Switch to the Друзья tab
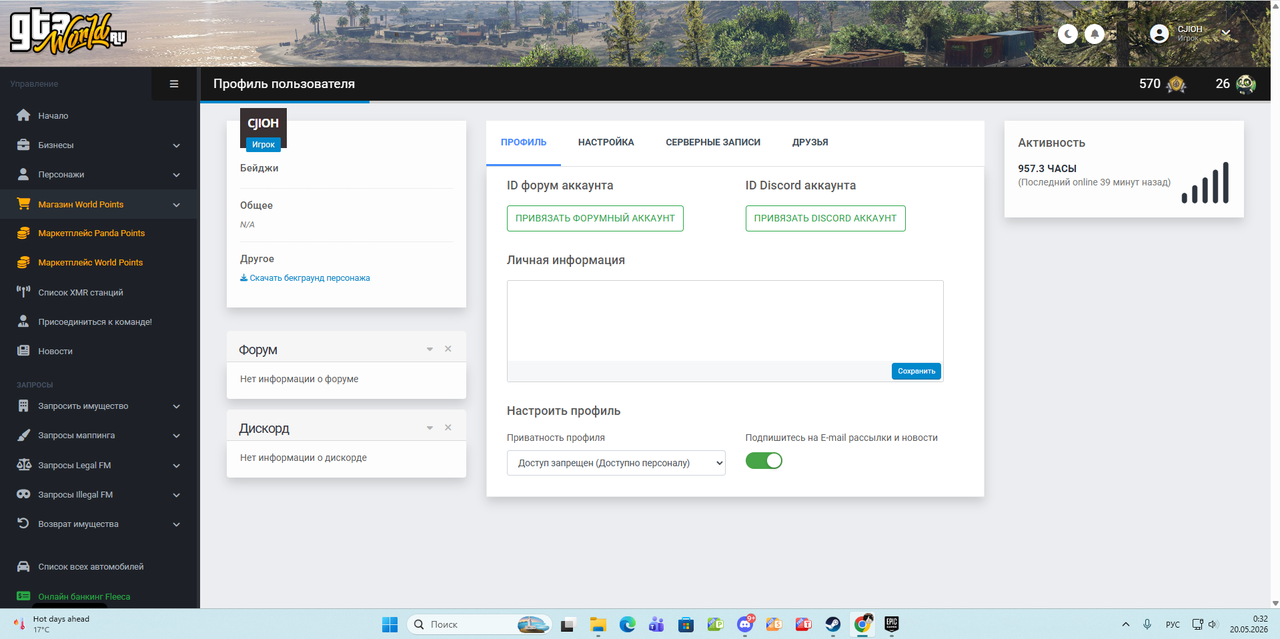Viewport: 1280px width, 639px height. [810, 142]
